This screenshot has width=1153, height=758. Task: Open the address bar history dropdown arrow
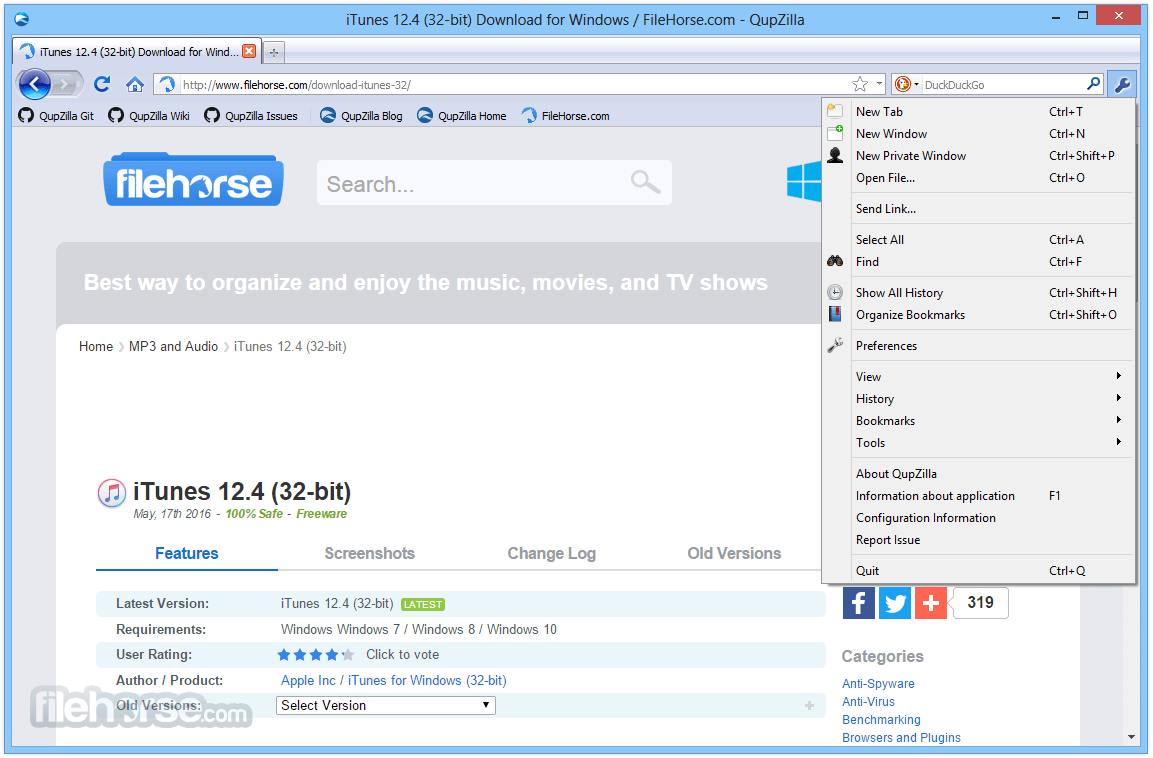coord(879,85)
